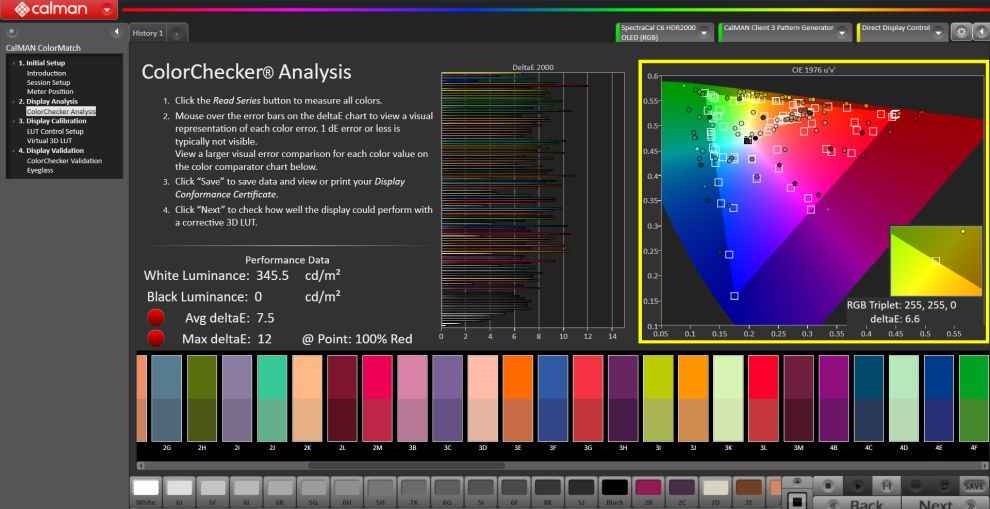Click the read continuous button beside play
Viewport: 990px width, 509px height.
[886, 485]
